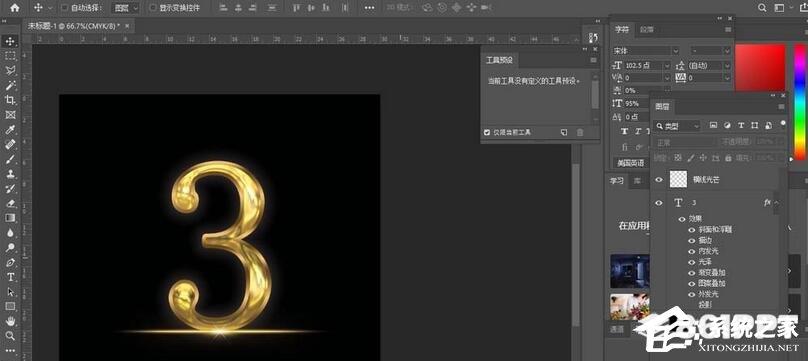Viewport: 808px width, 361px height.
Task: Click the red color picker field
Action: pyautogui.click(x=760, y=68)
